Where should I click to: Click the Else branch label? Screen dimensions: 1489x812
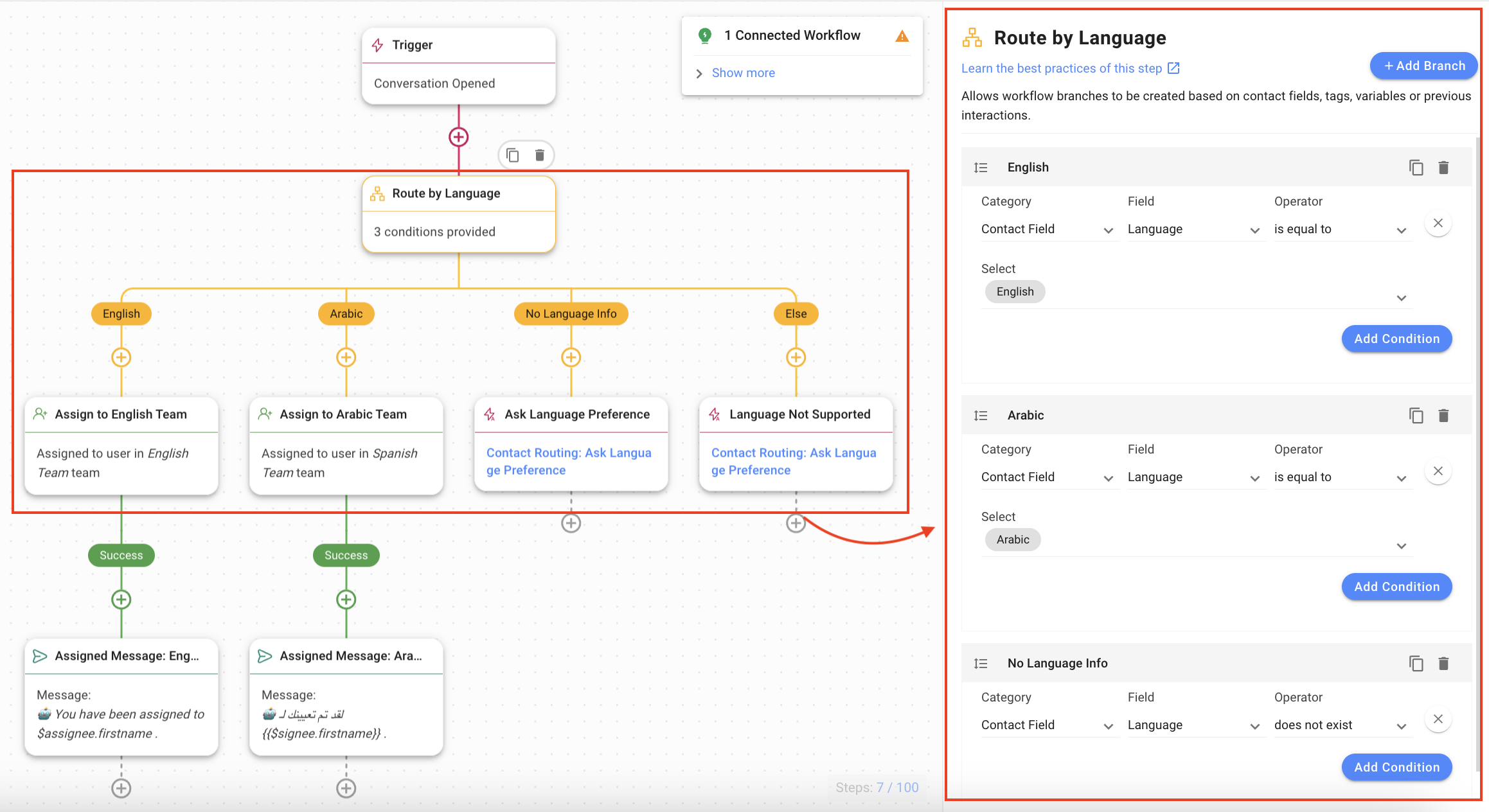tap(796, 313)
